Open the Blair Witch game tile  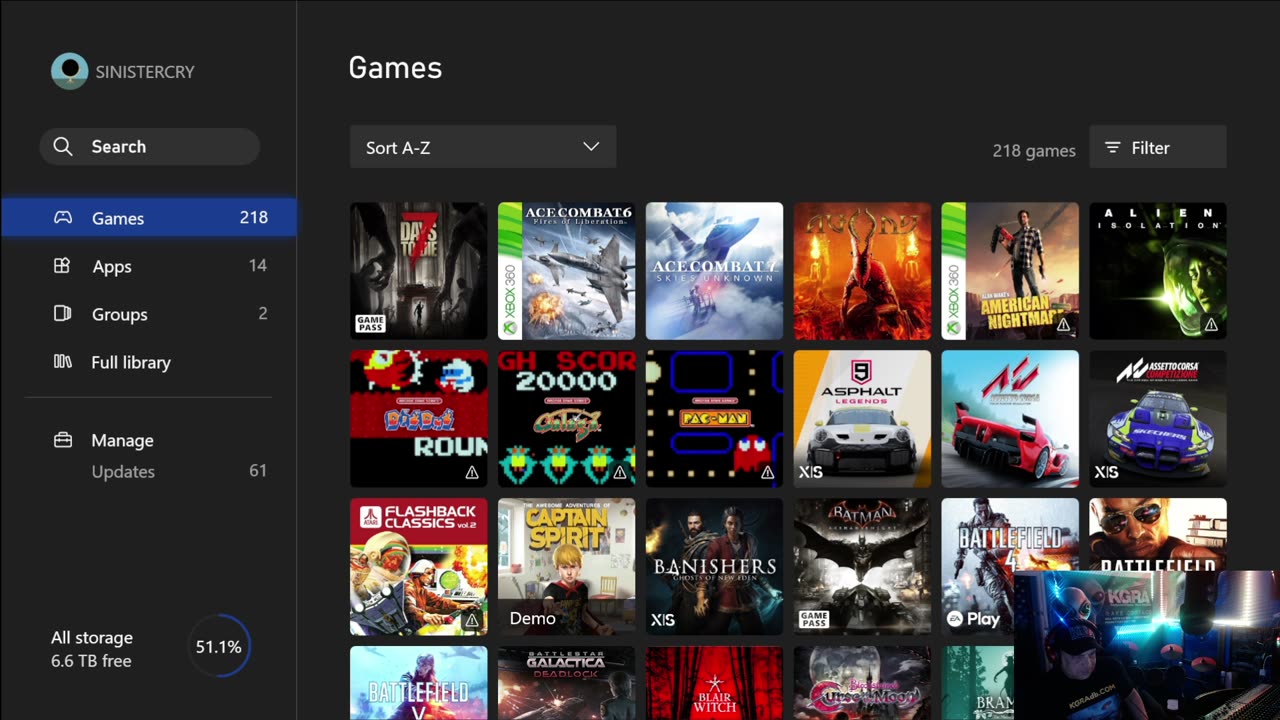click(x=715, y=683)
